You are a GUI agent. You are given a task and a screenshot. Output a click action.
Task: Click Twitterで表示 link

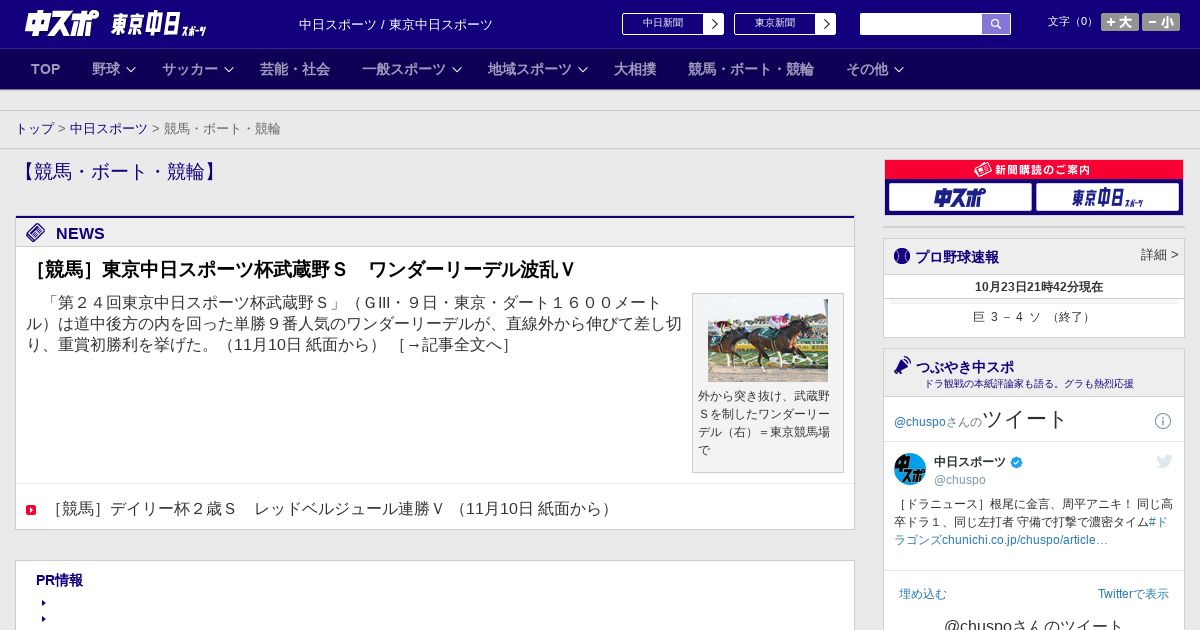click(x=1133, y=594)
